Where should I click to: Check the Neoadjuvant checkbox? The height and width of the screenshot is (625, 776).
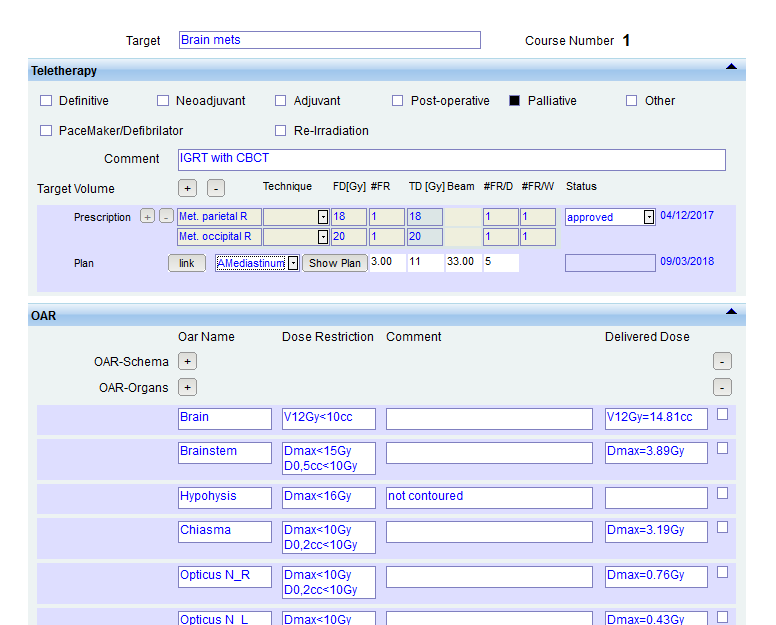pos(163,100)
